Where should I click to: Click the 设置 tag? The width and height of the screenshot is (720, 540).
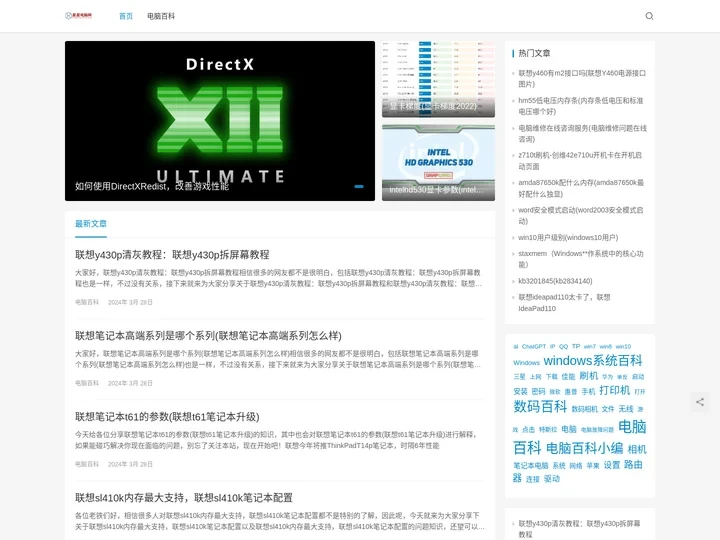[x=612, y=465]
